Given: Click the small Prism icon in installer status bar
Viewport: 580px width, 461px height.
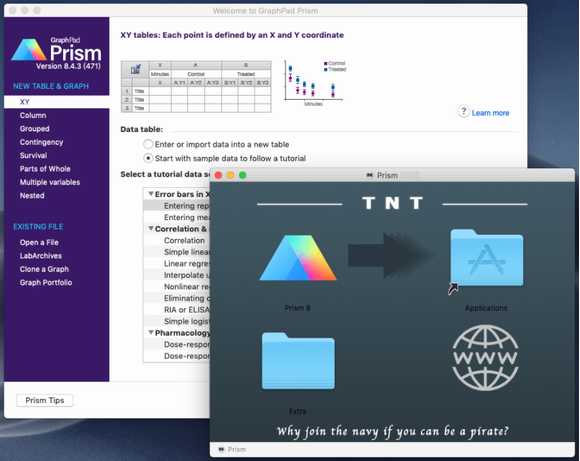Looking at the screenshot, I should click(x=221, y=449).
